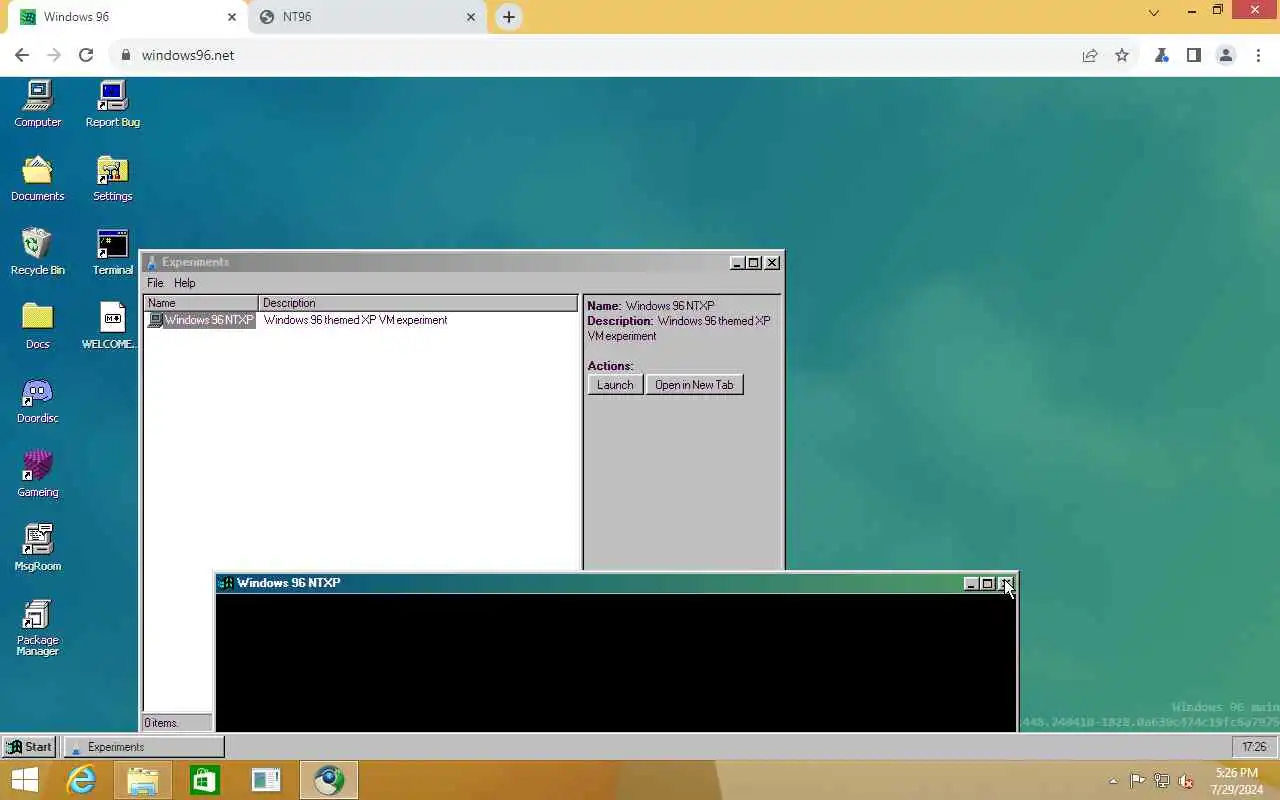
Task: Sort by the Name column header
Action: [x=201, y=303]
